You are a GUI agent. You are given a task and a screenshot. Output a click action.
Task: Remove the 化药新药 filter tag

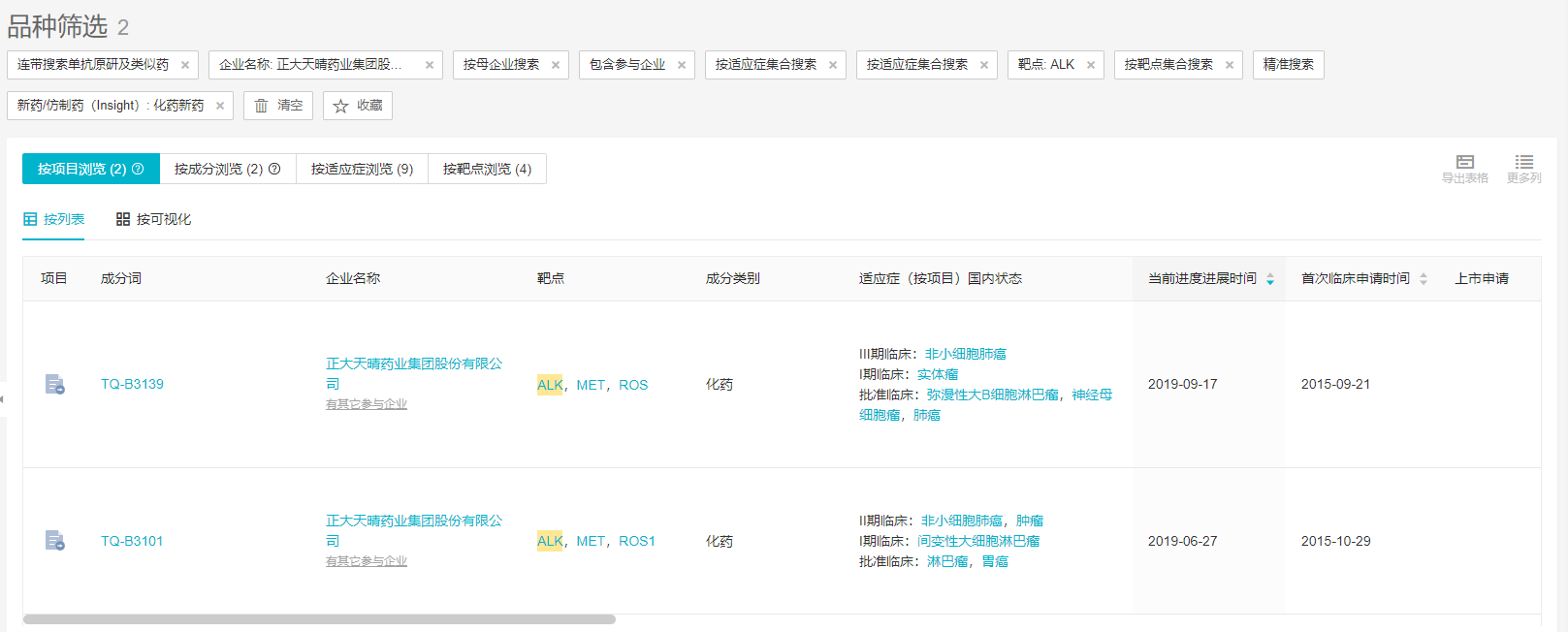pyautogui.click(x=220, y=106)
